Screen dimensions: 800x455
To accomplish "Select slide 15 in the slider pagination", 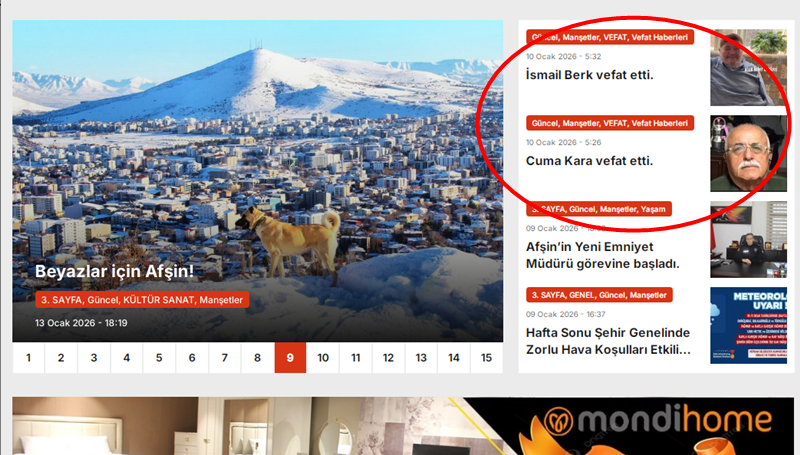I will tap(486, 358).
